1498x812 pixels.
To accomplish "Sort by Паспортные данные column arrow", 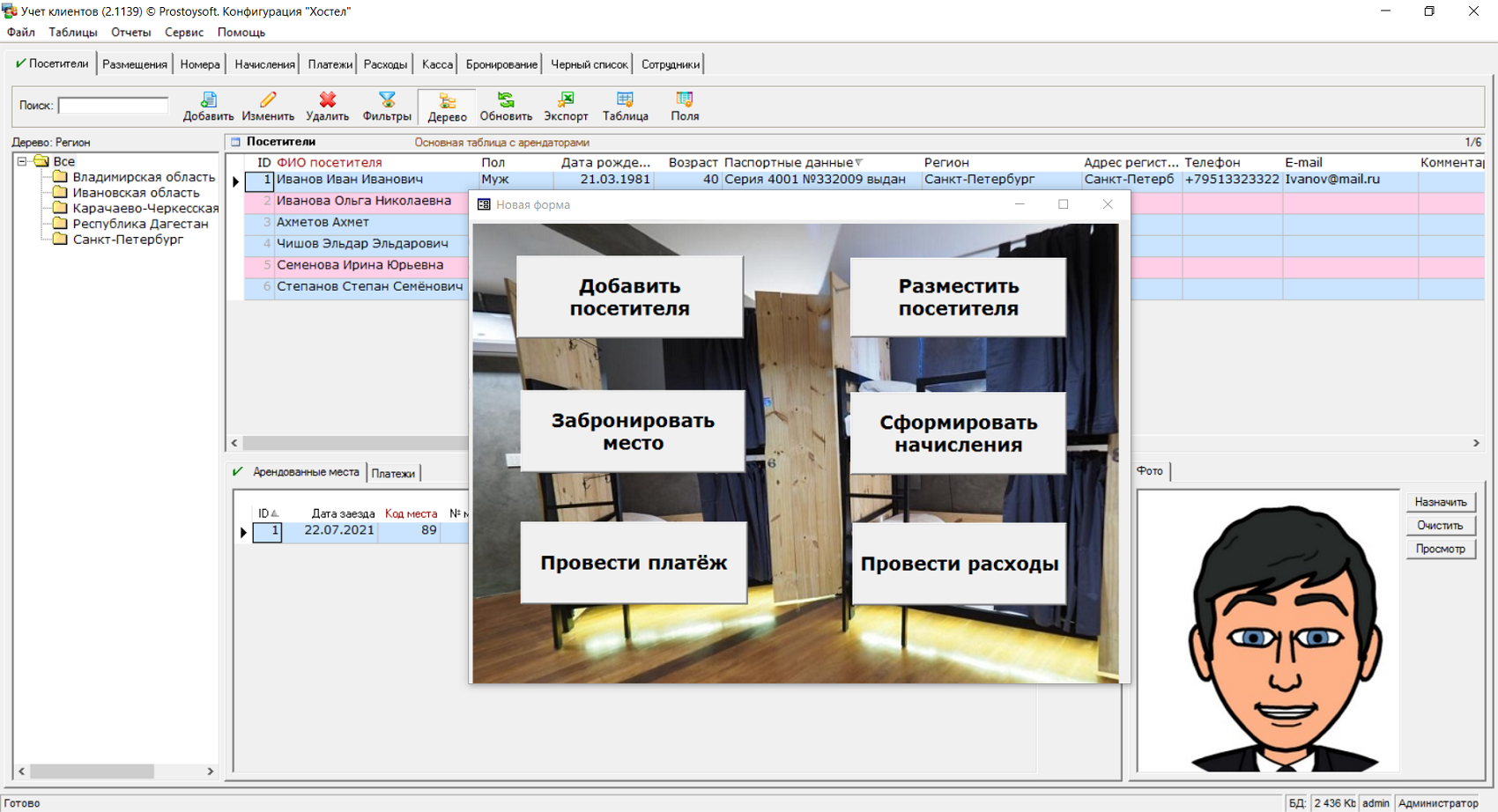I will click(859, 163).
